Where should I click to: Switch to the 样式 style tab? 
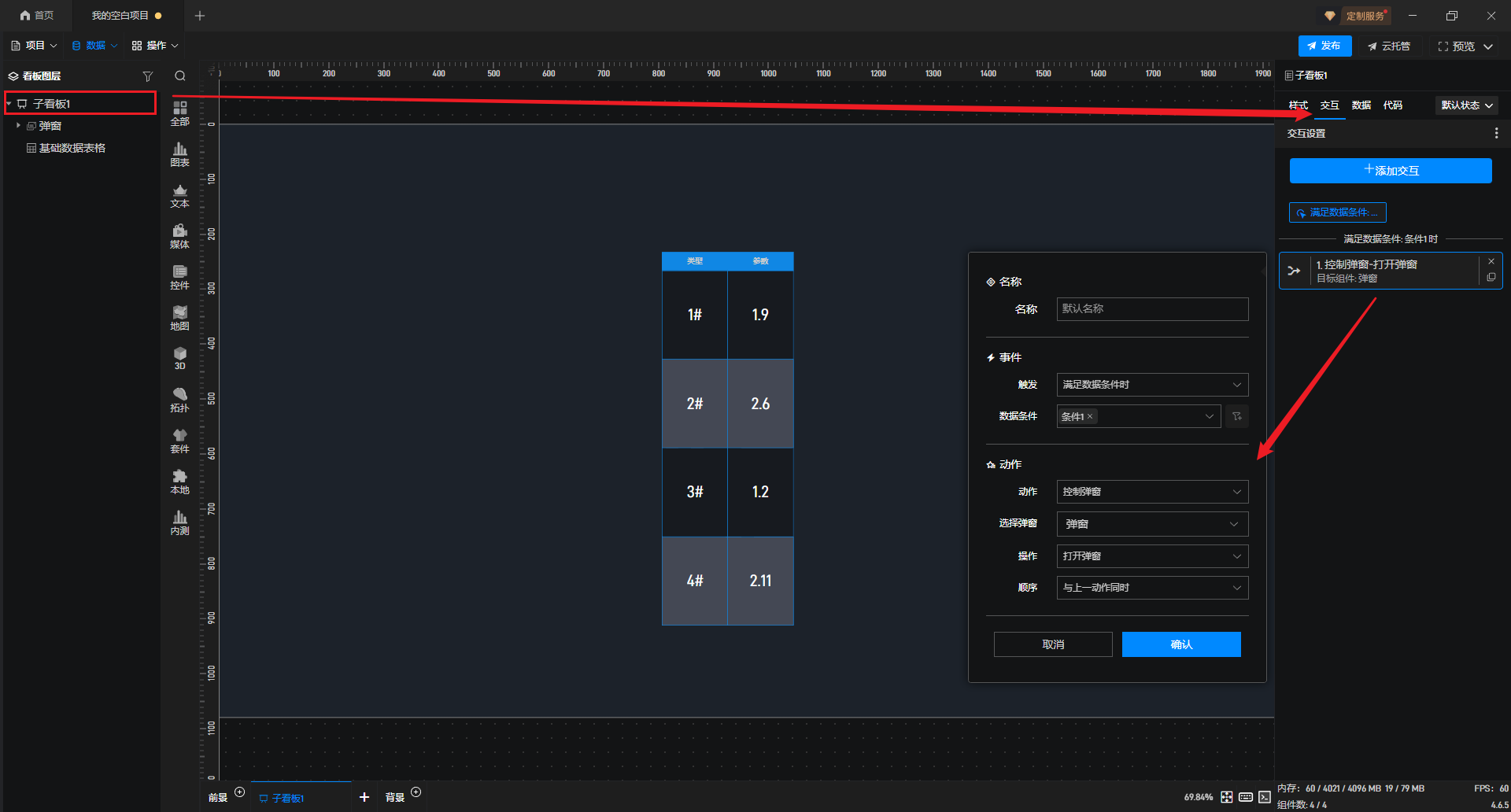[1298, 105]
